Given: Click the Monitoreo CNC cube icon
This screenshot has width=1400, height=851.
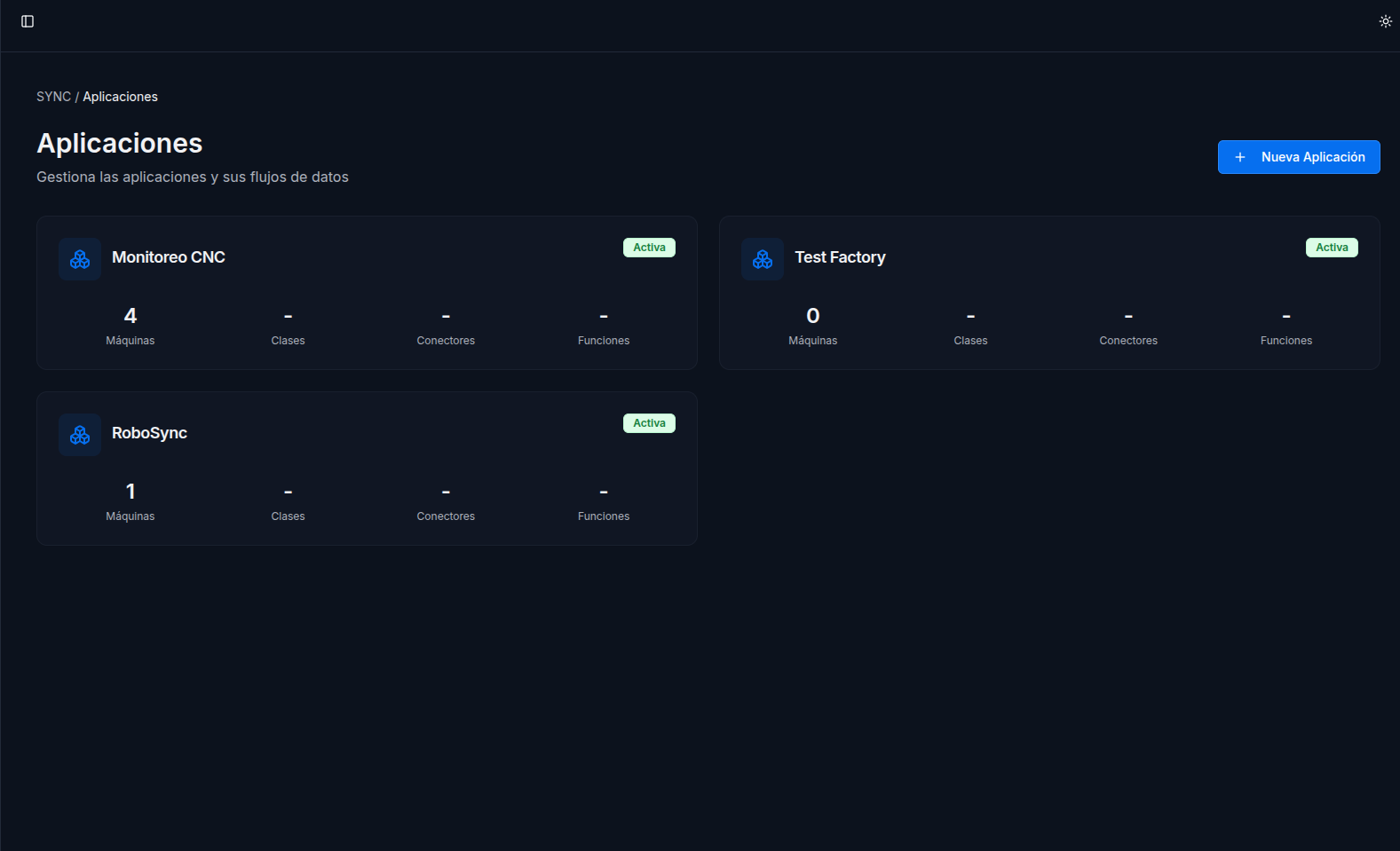Looking at the screenshot, I should [80, 259].
